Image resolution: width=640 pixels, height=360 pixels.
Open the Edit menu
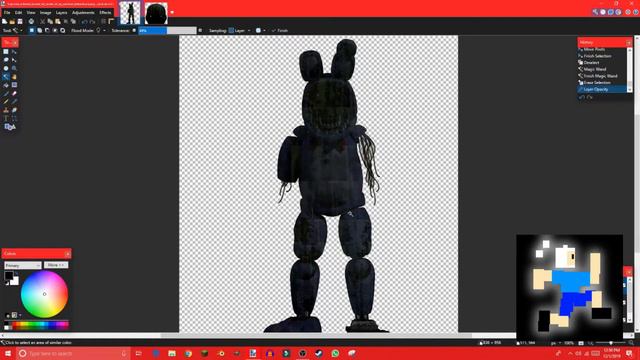[x=18, y=13]
